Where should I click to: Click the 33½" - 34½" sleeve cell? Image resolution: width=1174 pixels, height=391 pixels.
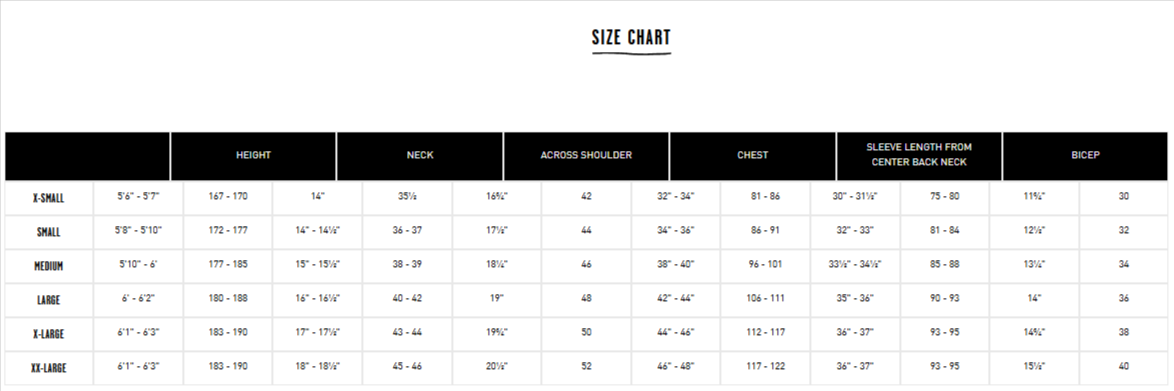[x=855, y=264]
